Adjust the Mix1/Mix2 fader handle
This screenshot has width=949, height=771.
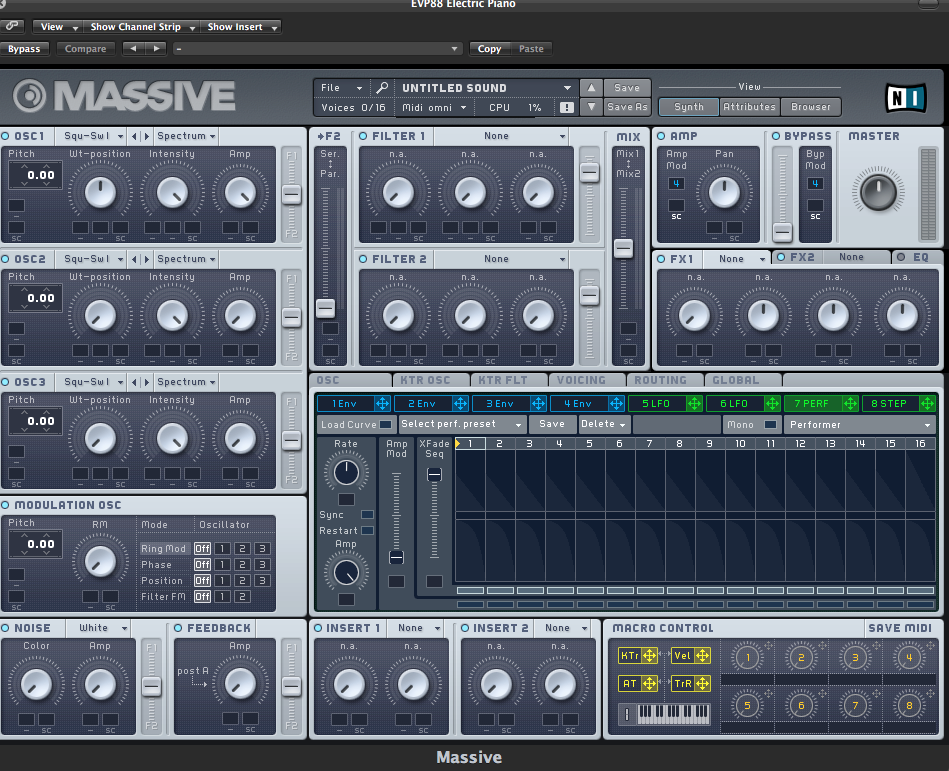pyautogui.click(x=623, y=248)
